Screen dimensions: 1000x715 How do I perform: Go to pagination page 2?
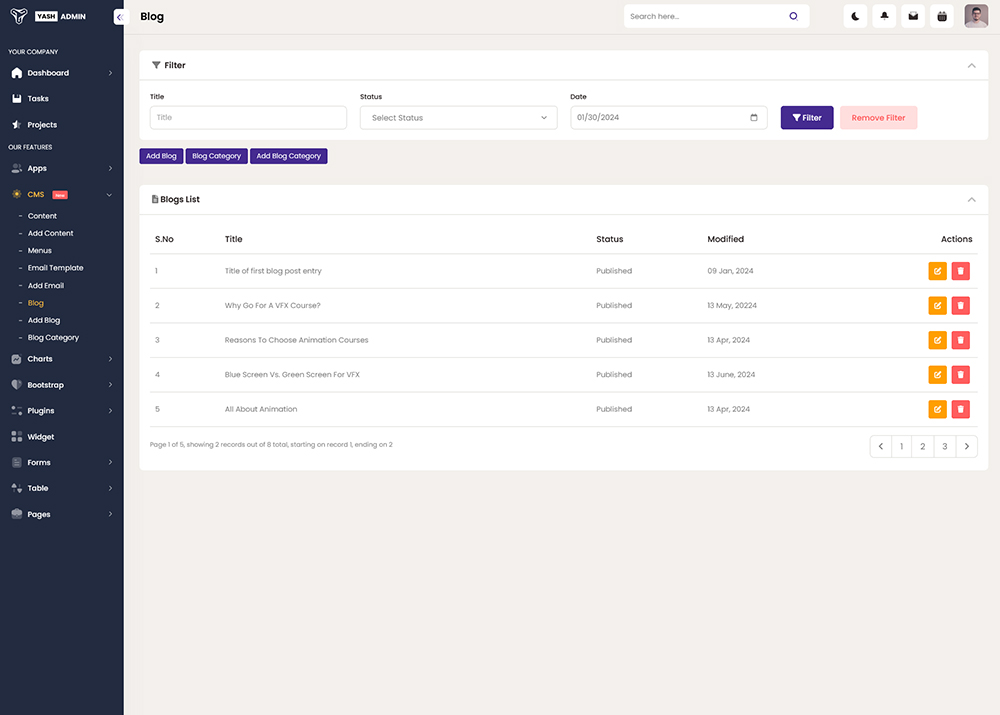click(923, 446)
